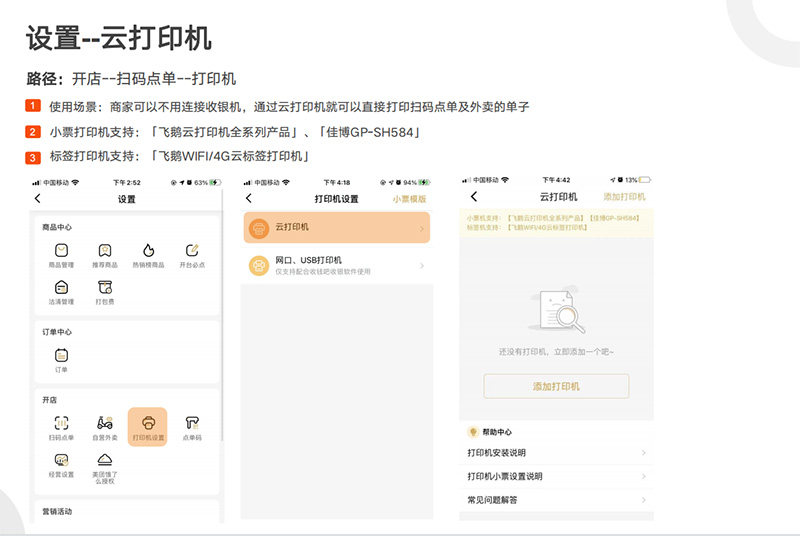Open 推荐商品 icon
Screen dimensions: 800x536
tap(105, 250)
